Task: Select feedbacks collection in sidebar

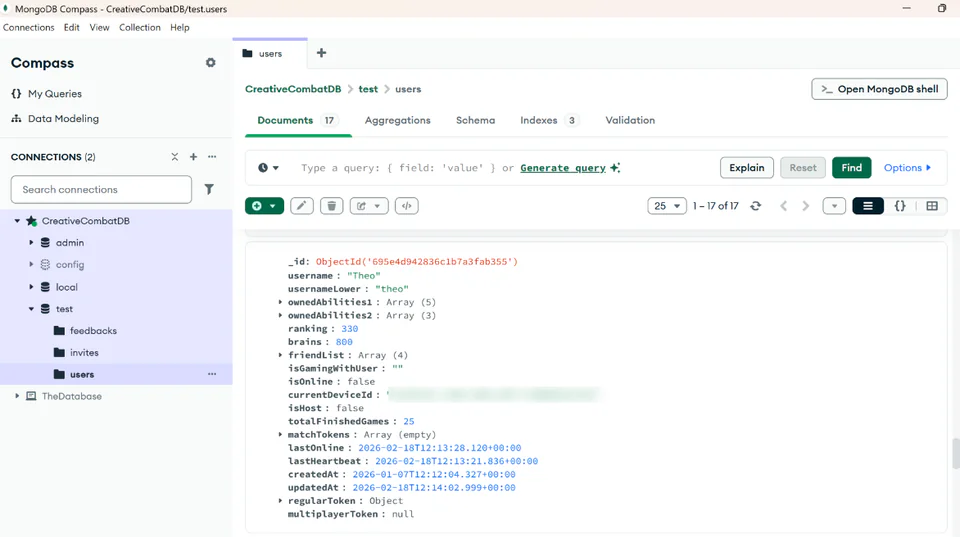Action: tap(93, 331)
